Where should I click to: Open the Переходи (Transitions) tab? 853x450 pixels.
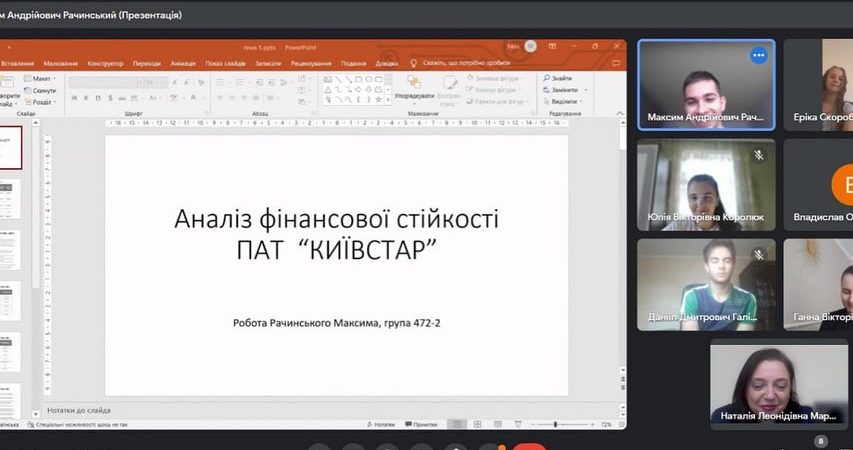click(147, 63)
